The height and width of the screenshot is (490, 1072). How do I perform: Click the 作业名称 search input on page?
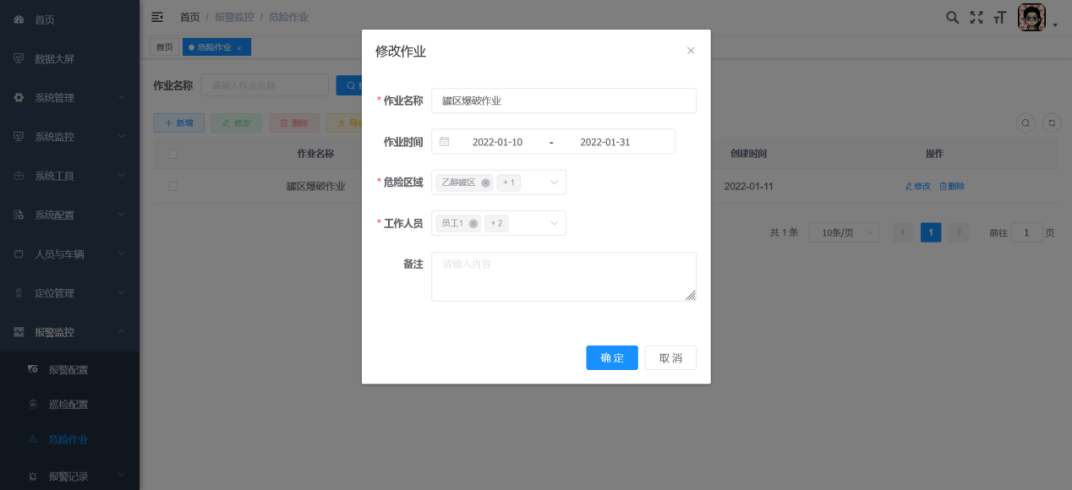pyautogui.click(x=265, y=85)
